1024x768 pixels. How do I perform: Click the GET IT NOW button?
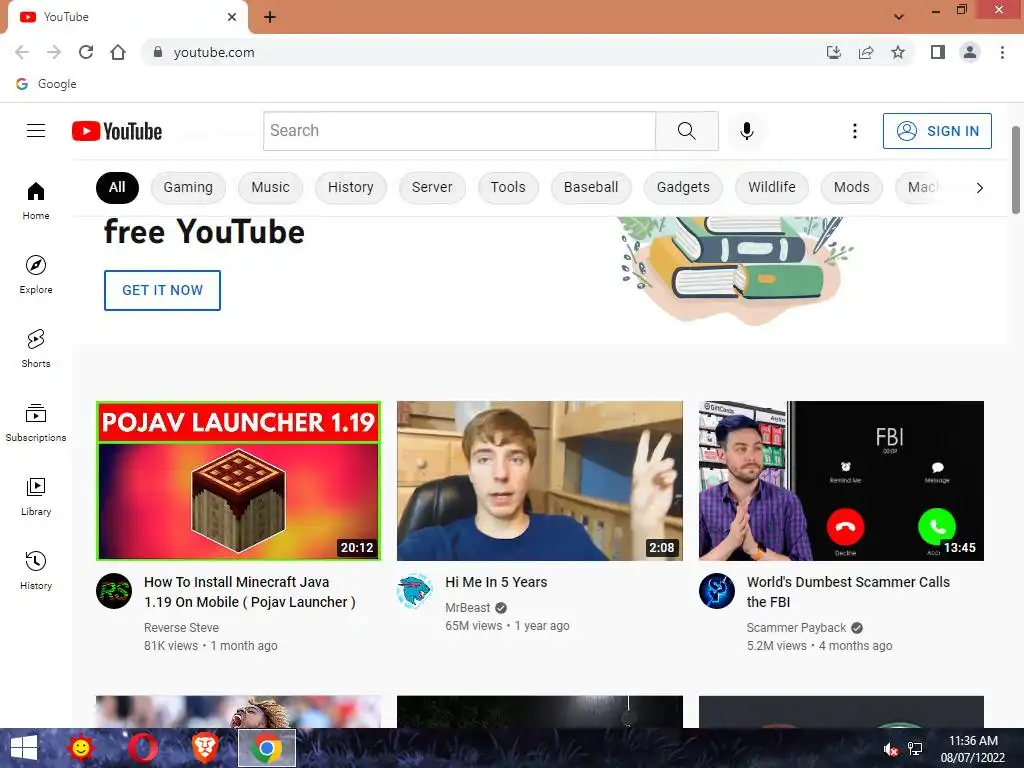coord(162,290)
